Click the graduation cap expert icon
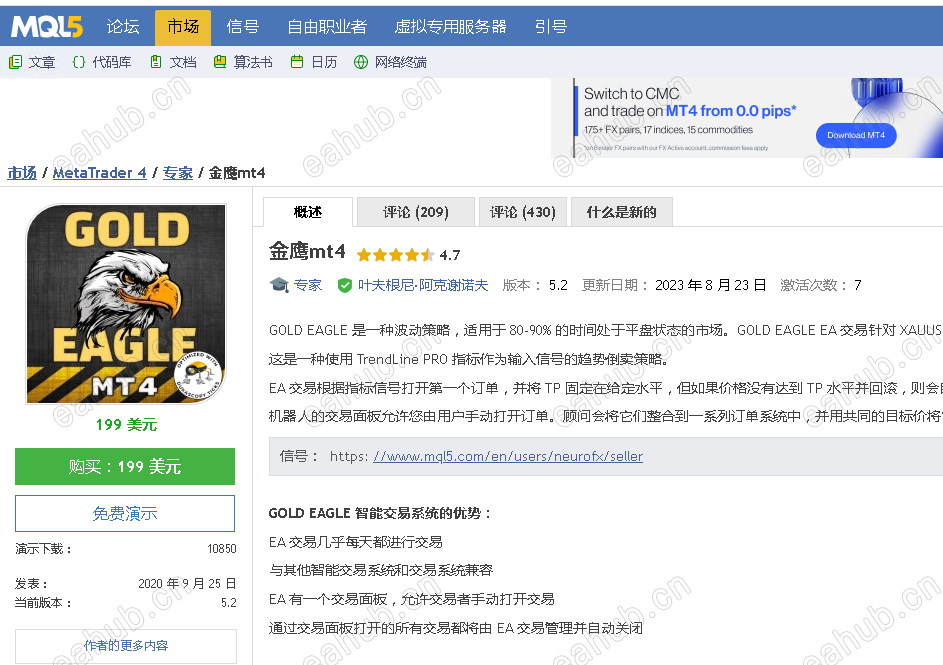 [x=280, y=285]
